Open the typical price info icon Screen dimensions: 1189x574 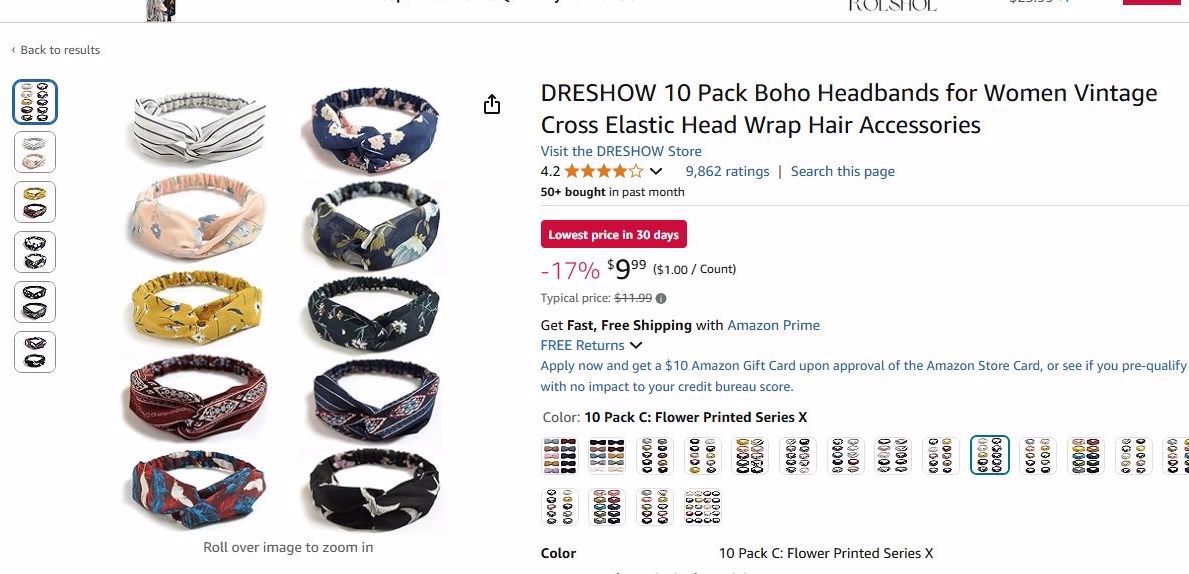pos(661,299)
